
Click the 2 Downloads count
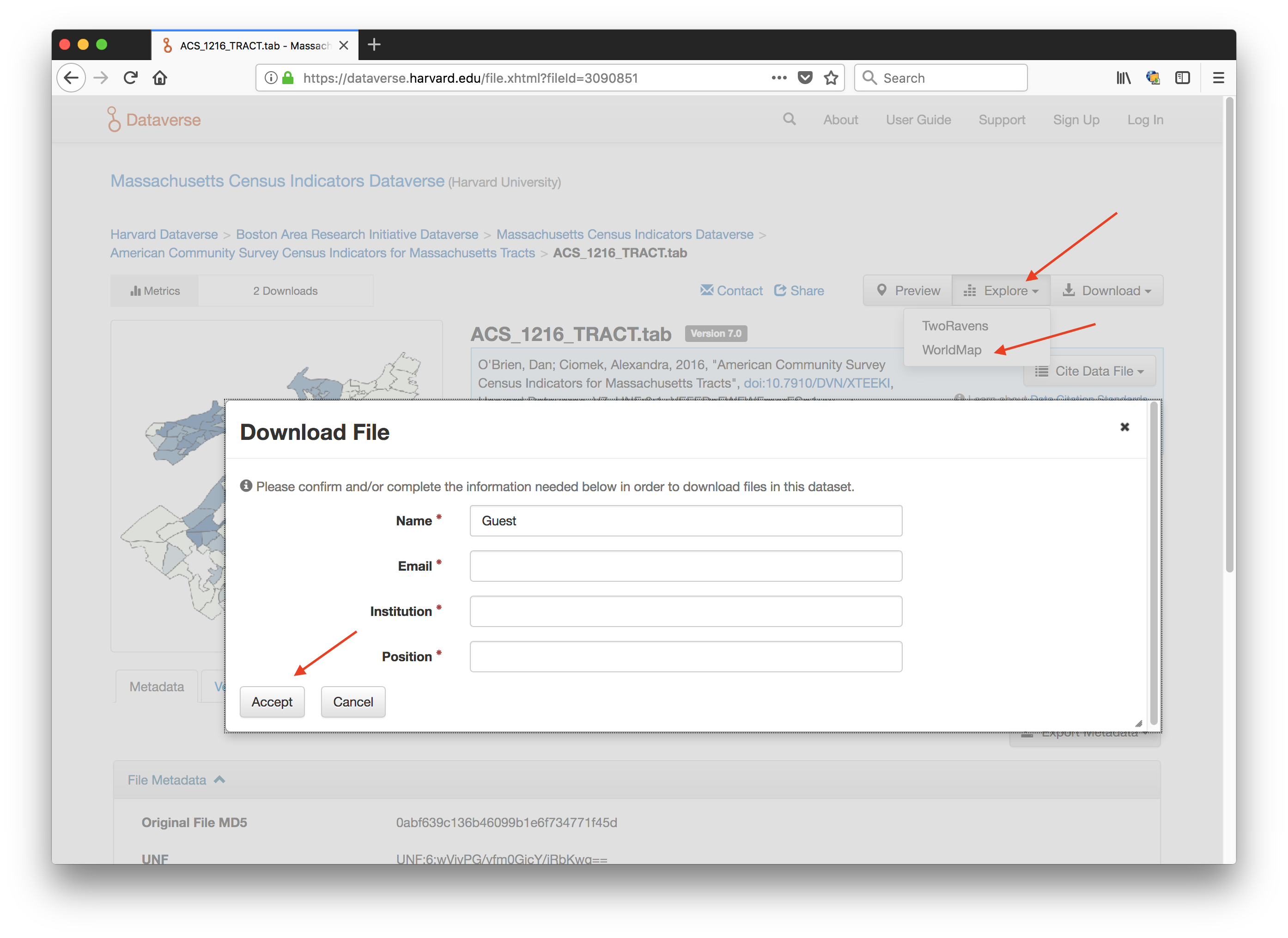click(286, 291)
